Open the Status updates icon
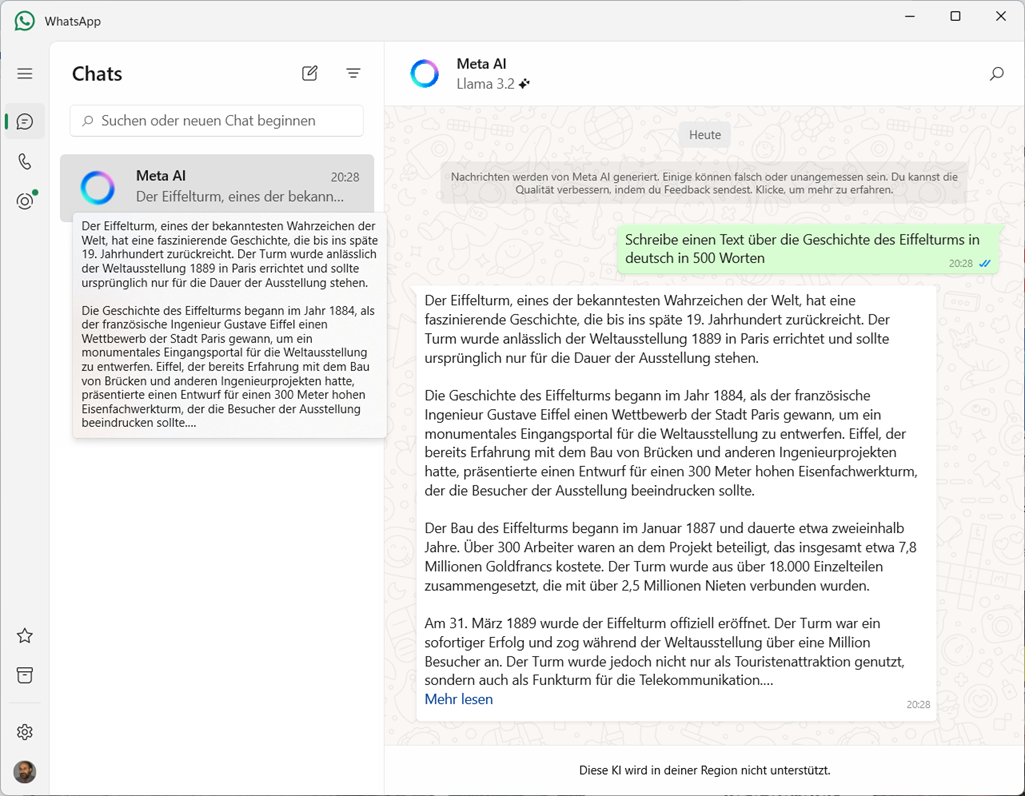 (x=25, y=201)
